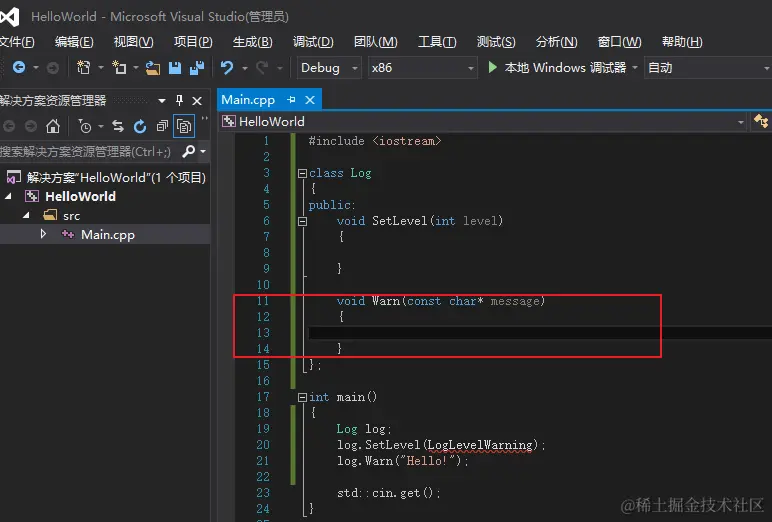Open the undo history dropdown arrow
The height and width of the screenshot is (522, 772).
[245, 68]
